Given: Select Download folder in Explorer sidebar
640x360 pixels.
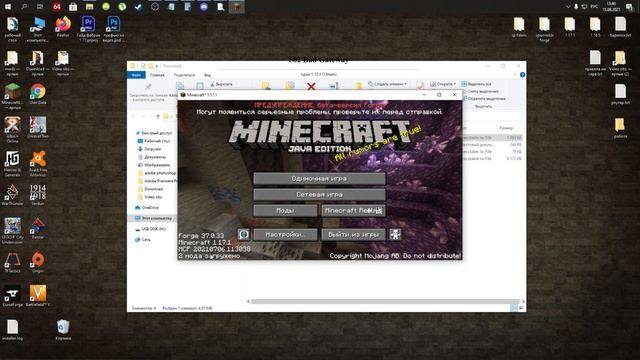Looking at the screenshot, I should pyautogui.click(x=151, y=189).
